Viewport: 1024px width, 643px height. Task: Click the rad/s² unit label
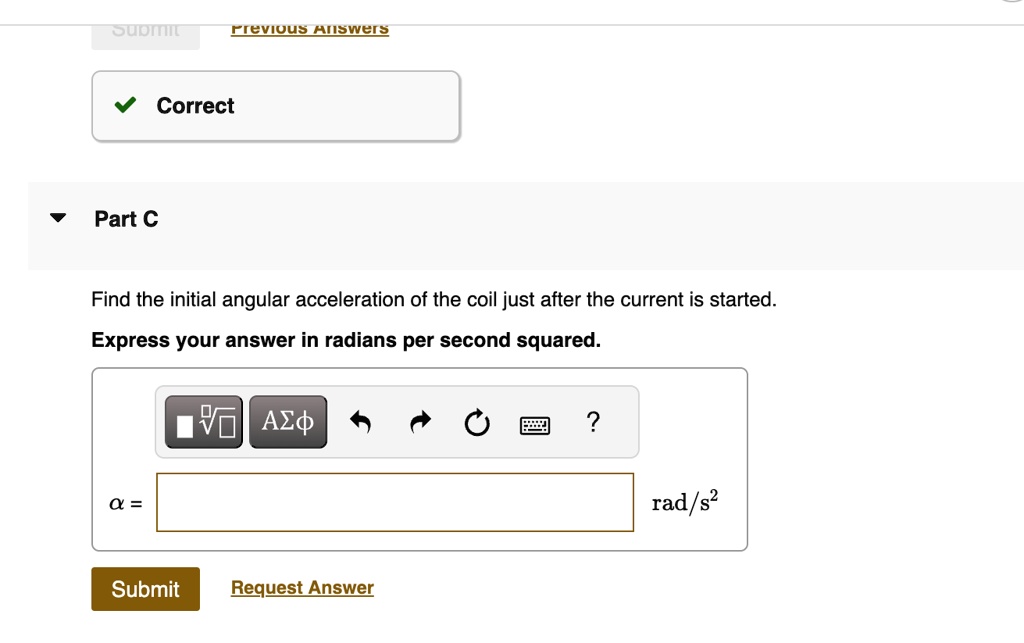click(685, 502)
